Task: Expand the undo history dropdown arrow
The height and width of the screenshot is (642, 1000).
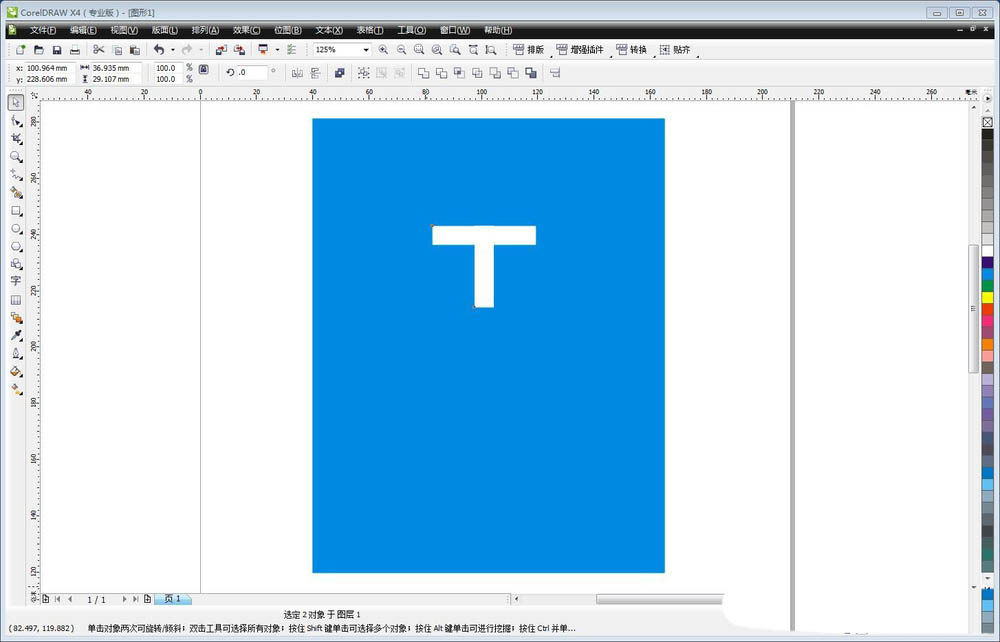Action: click(x=172, y=49)
